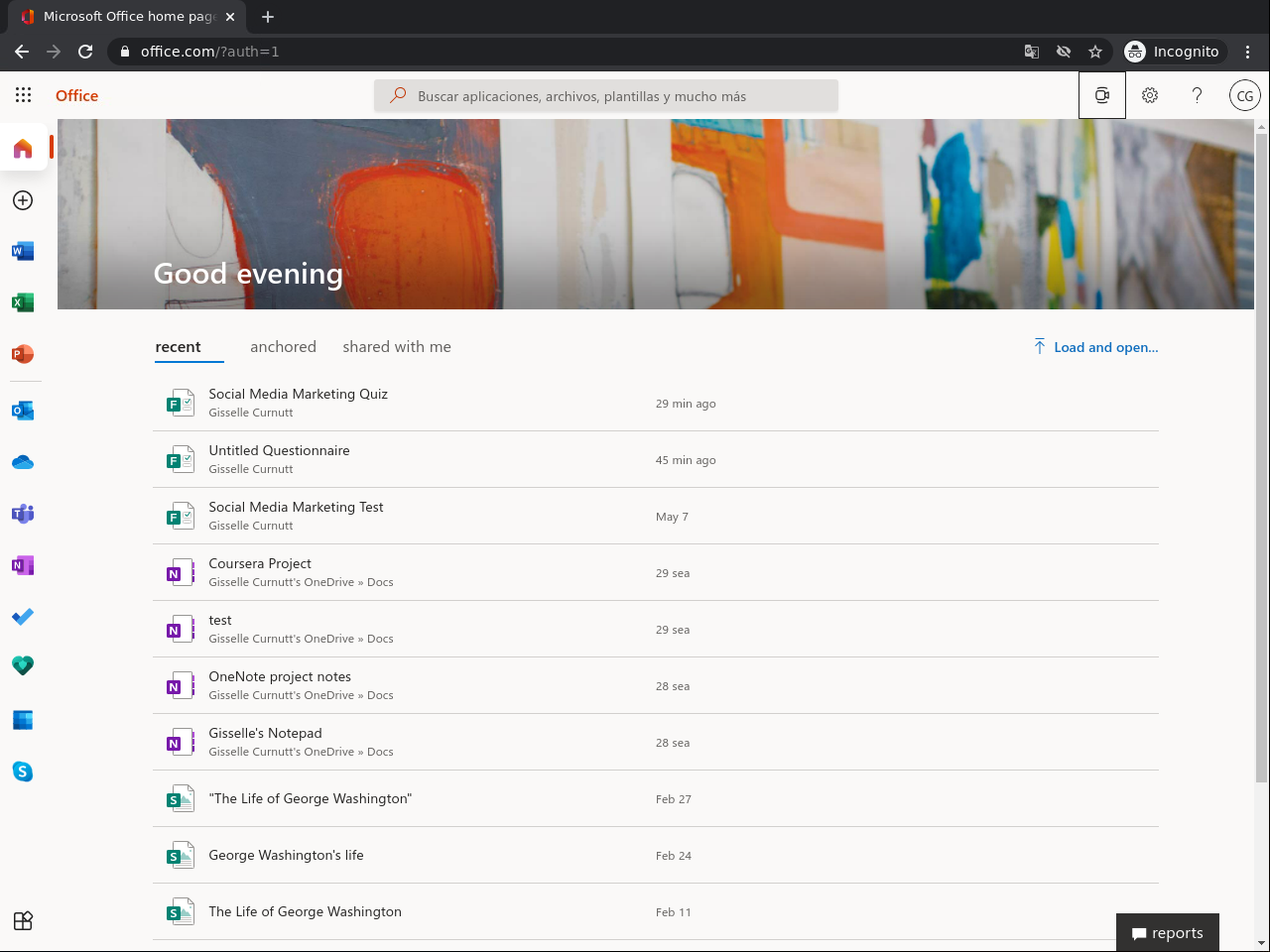The width and height of the screenshot is (1270, 952).
Task: Open OneNote from the sidebar
Action: pyautogui.click(x=23, y=565)
